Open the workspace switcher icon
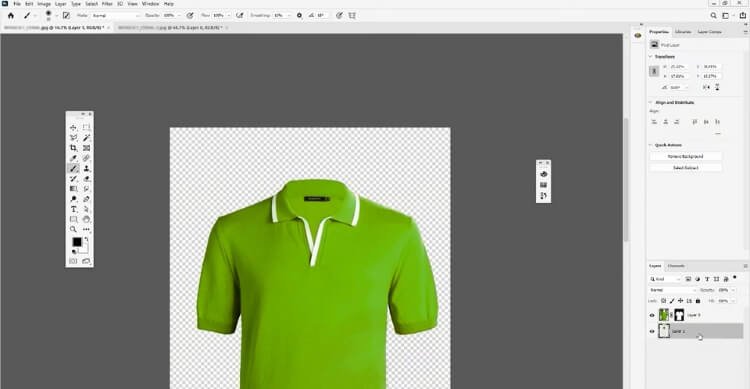 click(x=726, y=15)
